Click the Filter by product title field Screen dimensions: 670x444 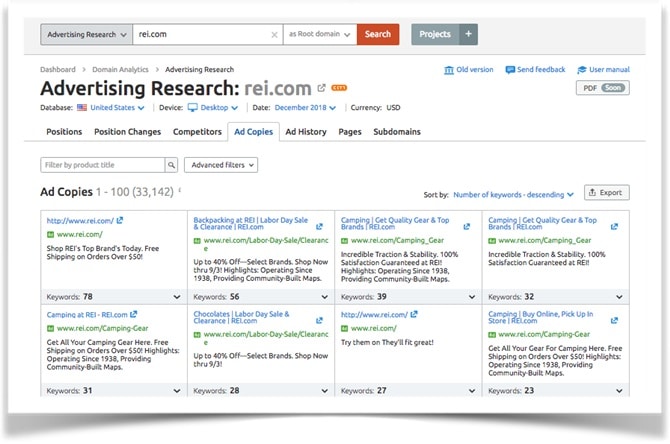coord(103,165)
